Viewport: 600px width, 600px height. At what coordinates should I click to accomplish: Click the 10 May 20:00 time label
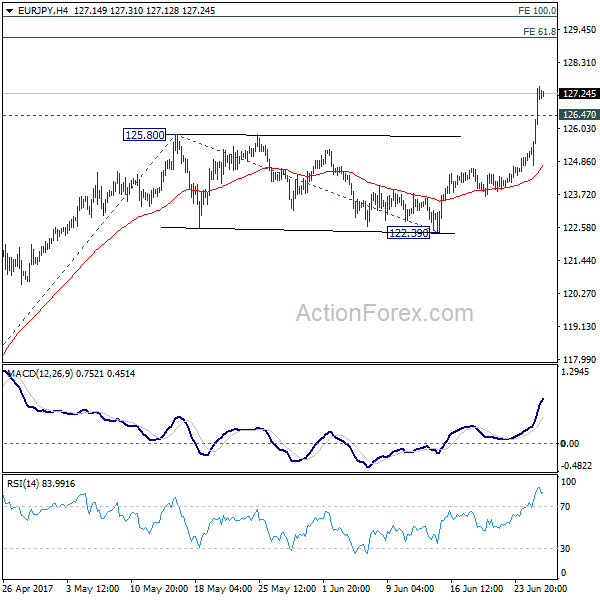(x=159, y=588)
